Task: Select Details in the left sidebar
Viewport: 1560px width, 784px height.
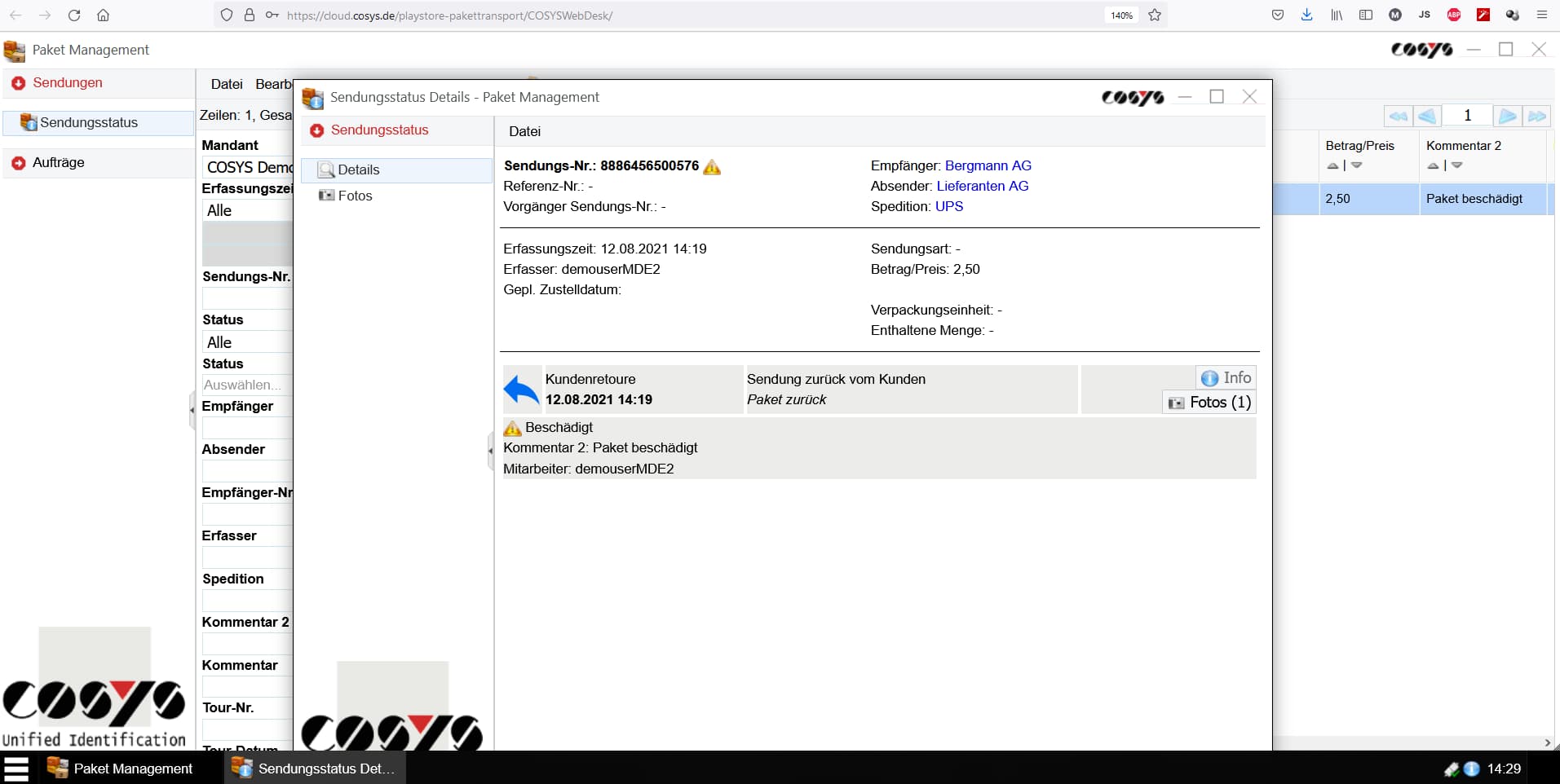Action: click(359, 170)
